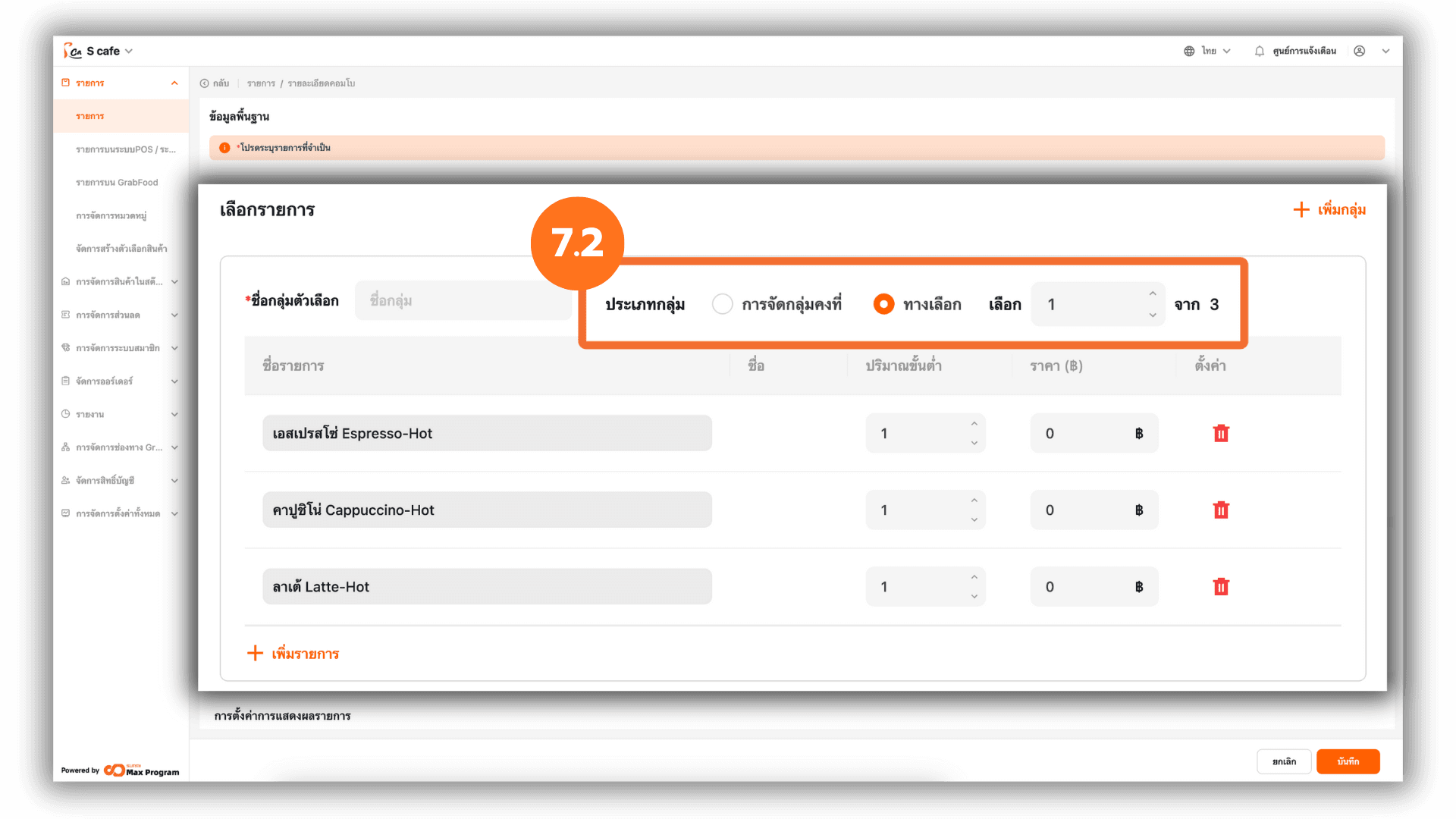Open notification center bell icon
The width and height of the screenshot is (1456, 819).
pyautogui.click(x=1259, y=51)
